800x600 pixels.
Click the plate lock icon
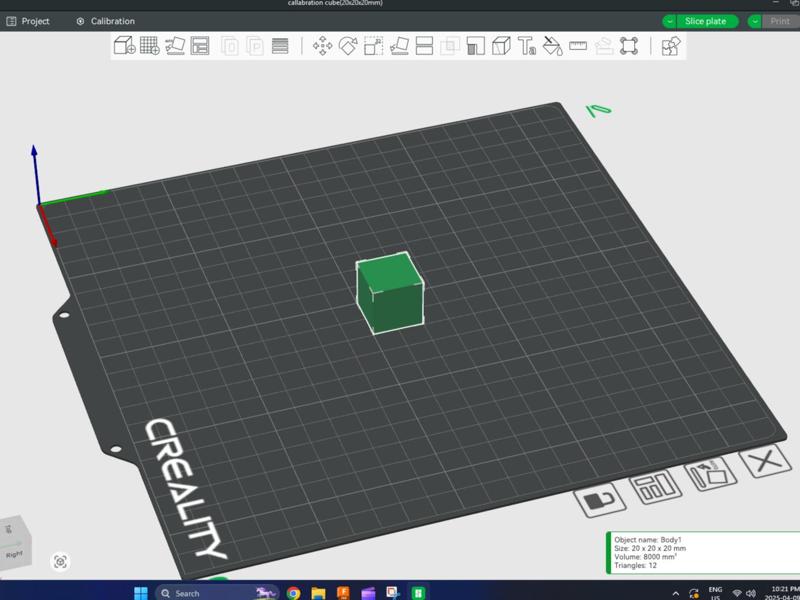click(x=599, y=500)
